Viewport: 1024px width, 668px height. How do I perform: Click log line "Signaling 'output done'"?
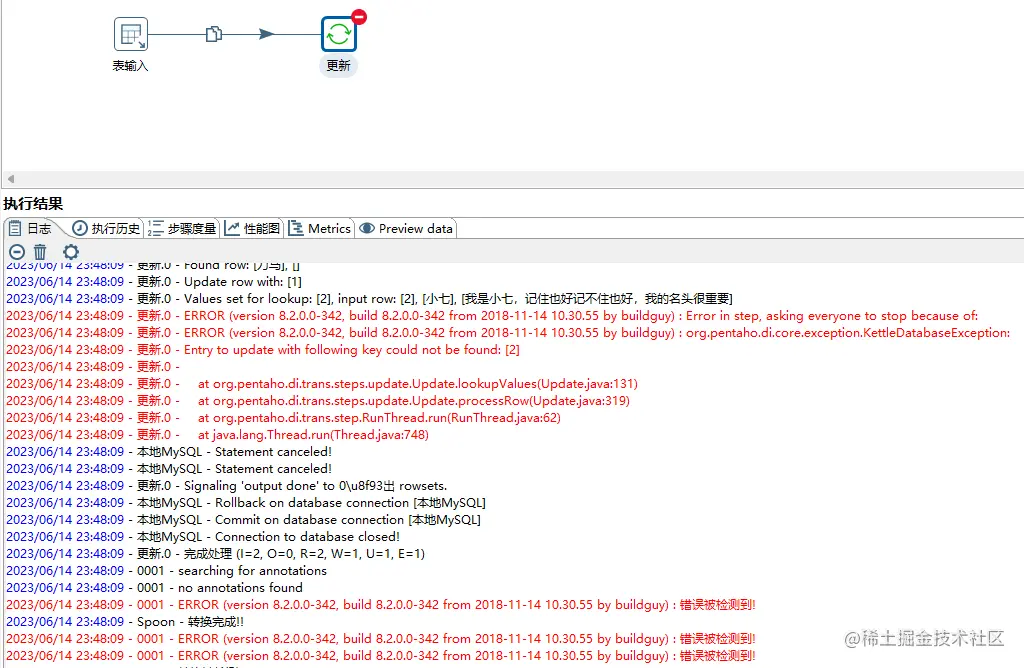(x=227, y=485)
